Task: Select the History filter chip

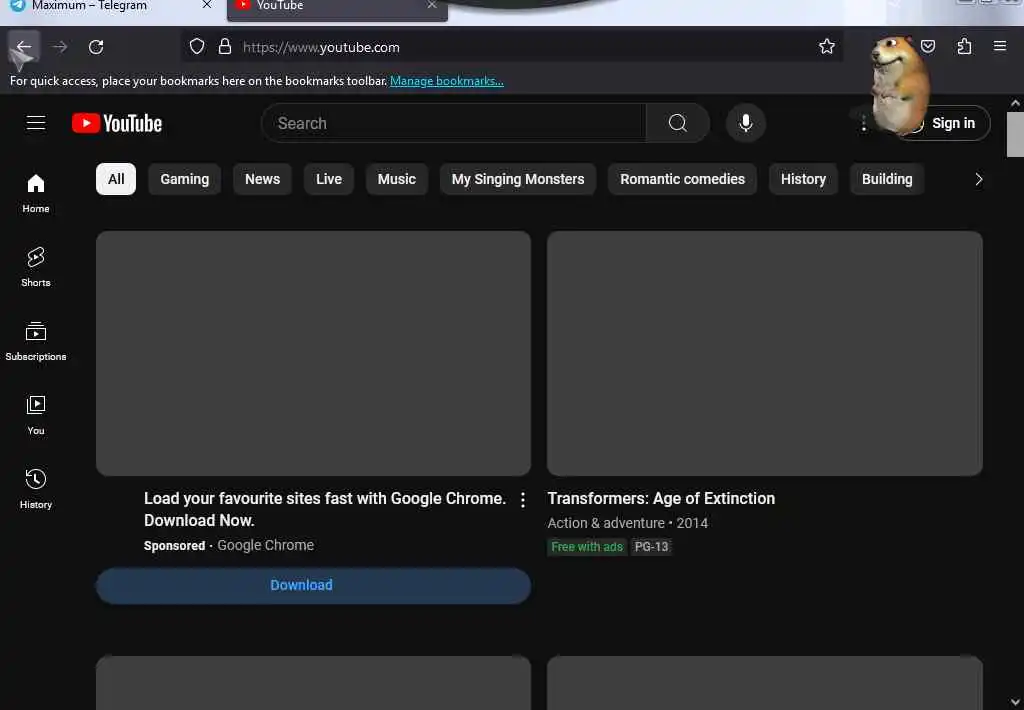Action: click(x=803, y=179)
